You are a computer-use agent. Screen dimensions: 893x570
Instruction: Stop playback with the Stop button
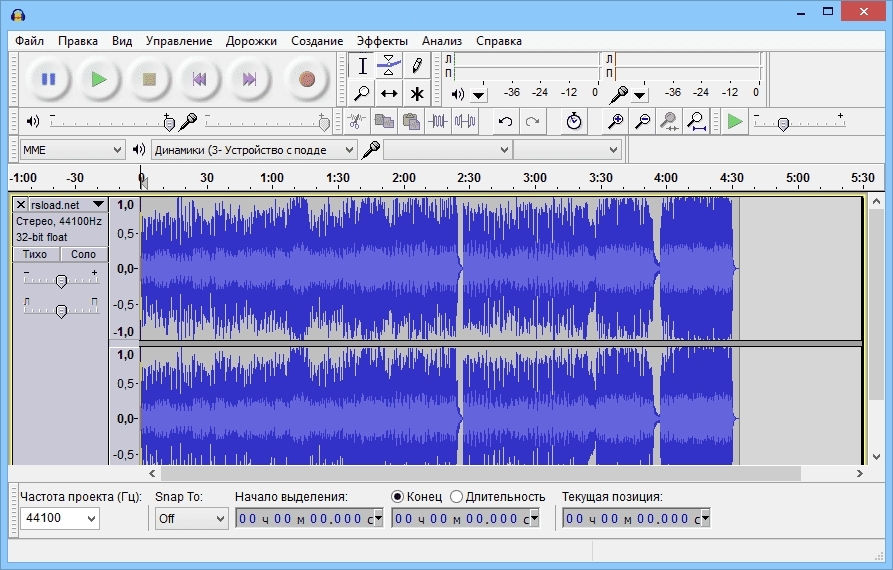pos(149,79)
